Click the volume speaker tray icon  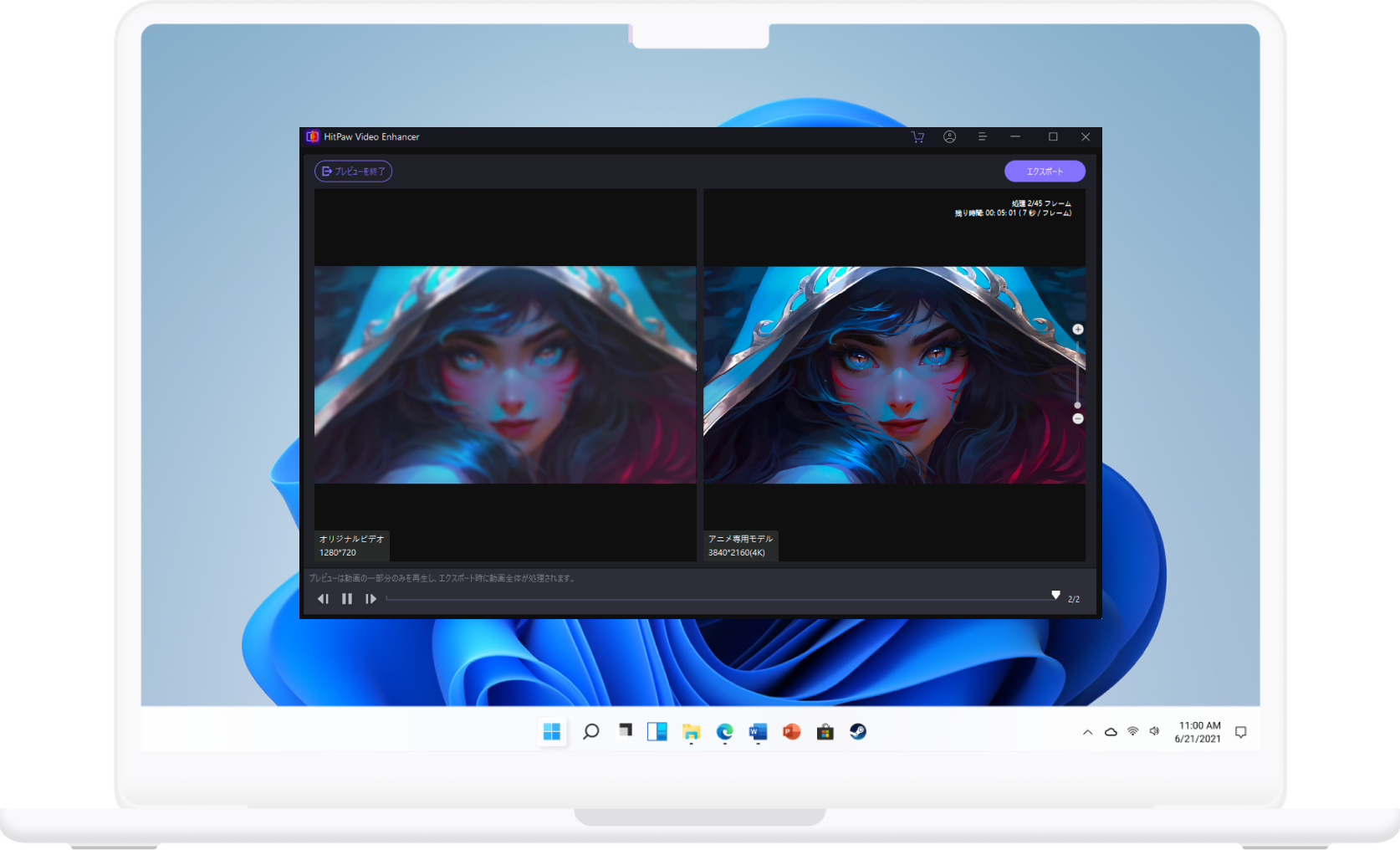coord(1154,731)
